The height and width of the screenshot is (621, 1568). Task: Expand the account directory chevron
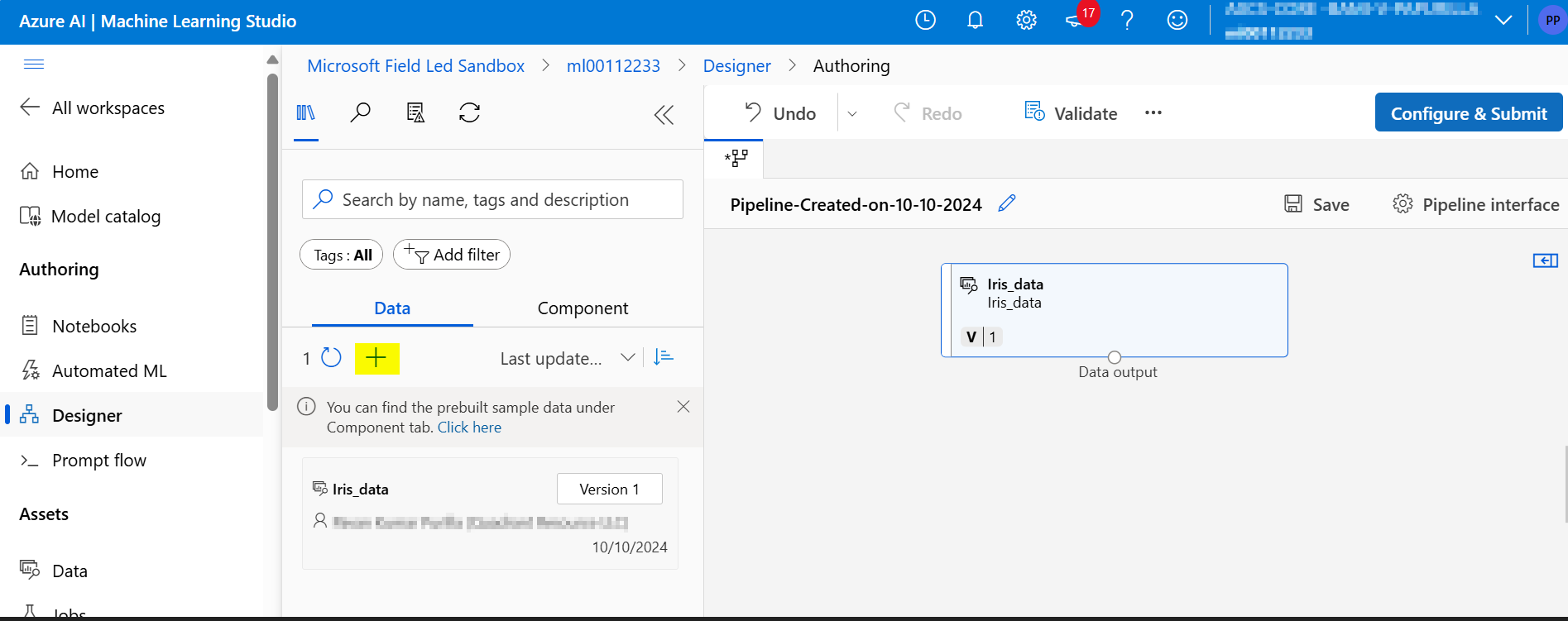1503,21
